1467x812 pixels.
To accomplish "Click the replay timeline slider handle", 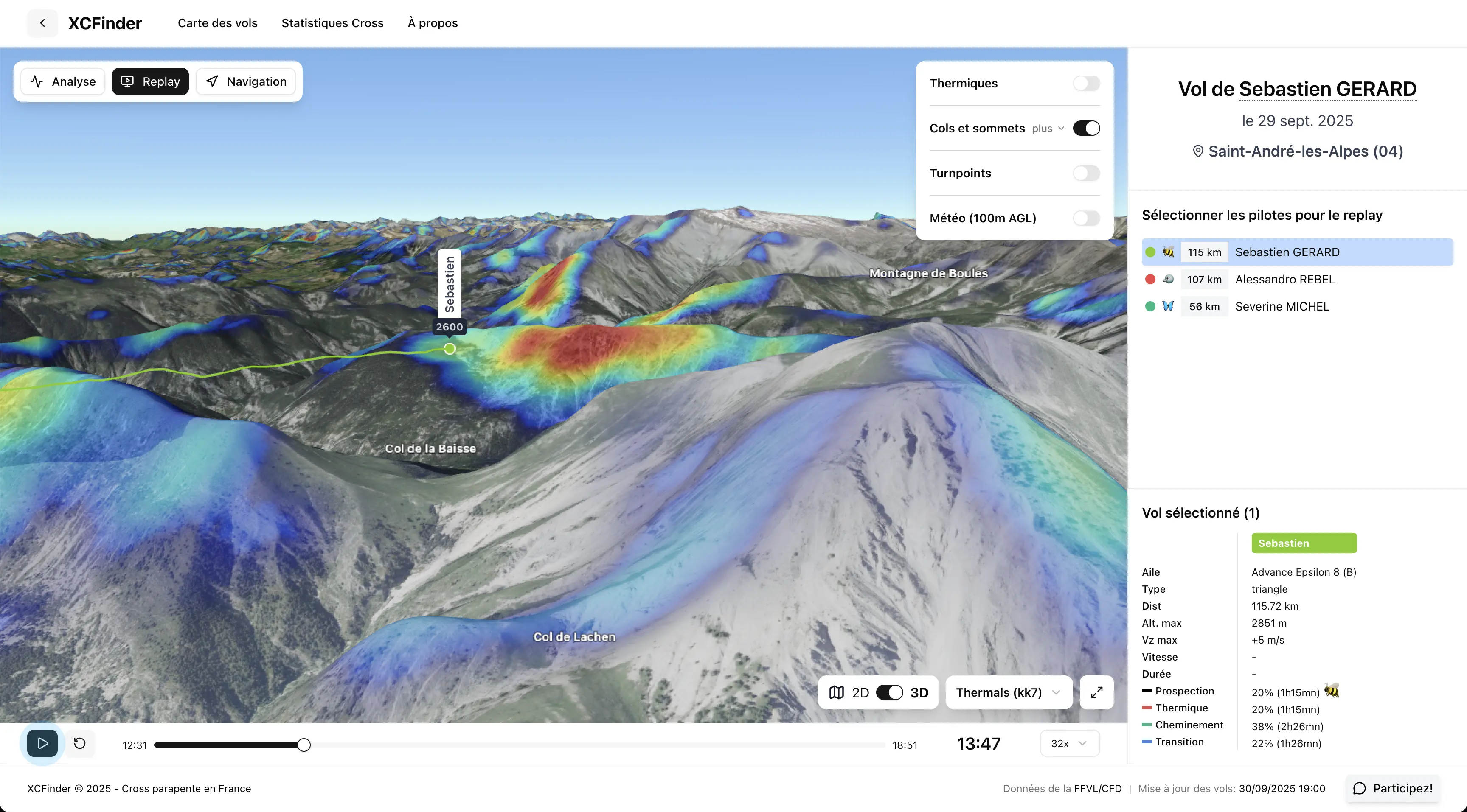I will [304, 745].
